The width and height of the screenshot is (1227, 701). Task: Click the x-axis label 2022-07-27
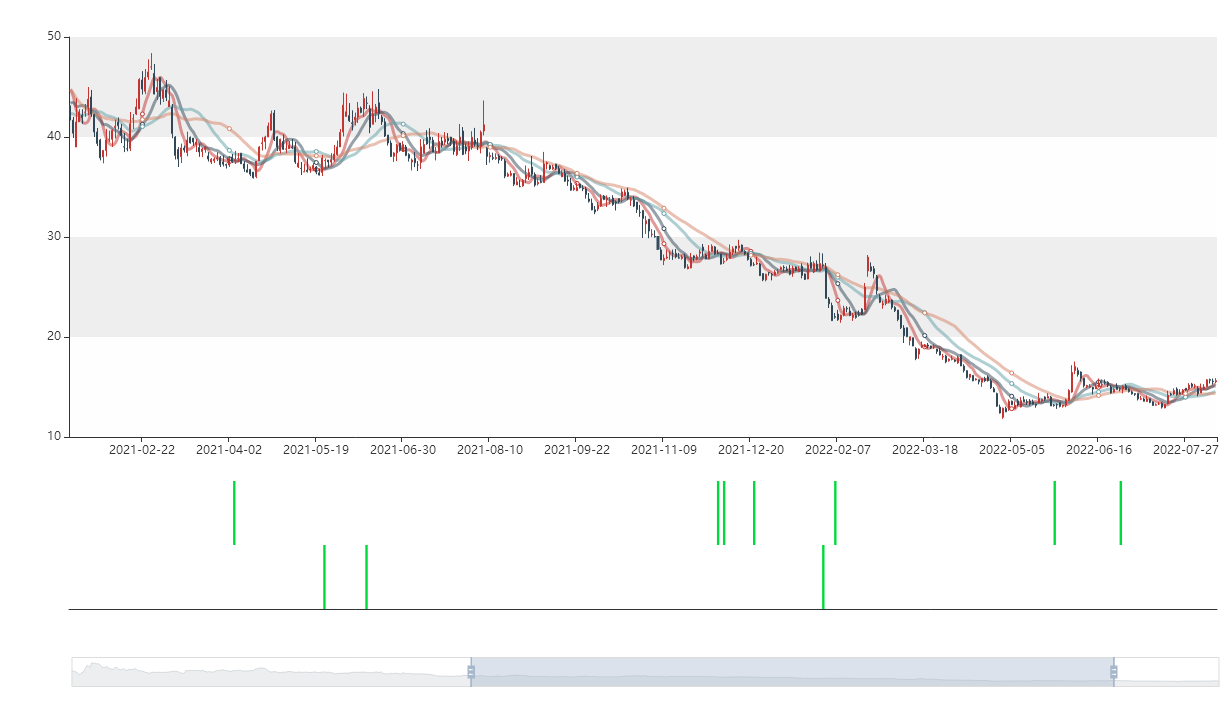click(x=1186, y=450)
